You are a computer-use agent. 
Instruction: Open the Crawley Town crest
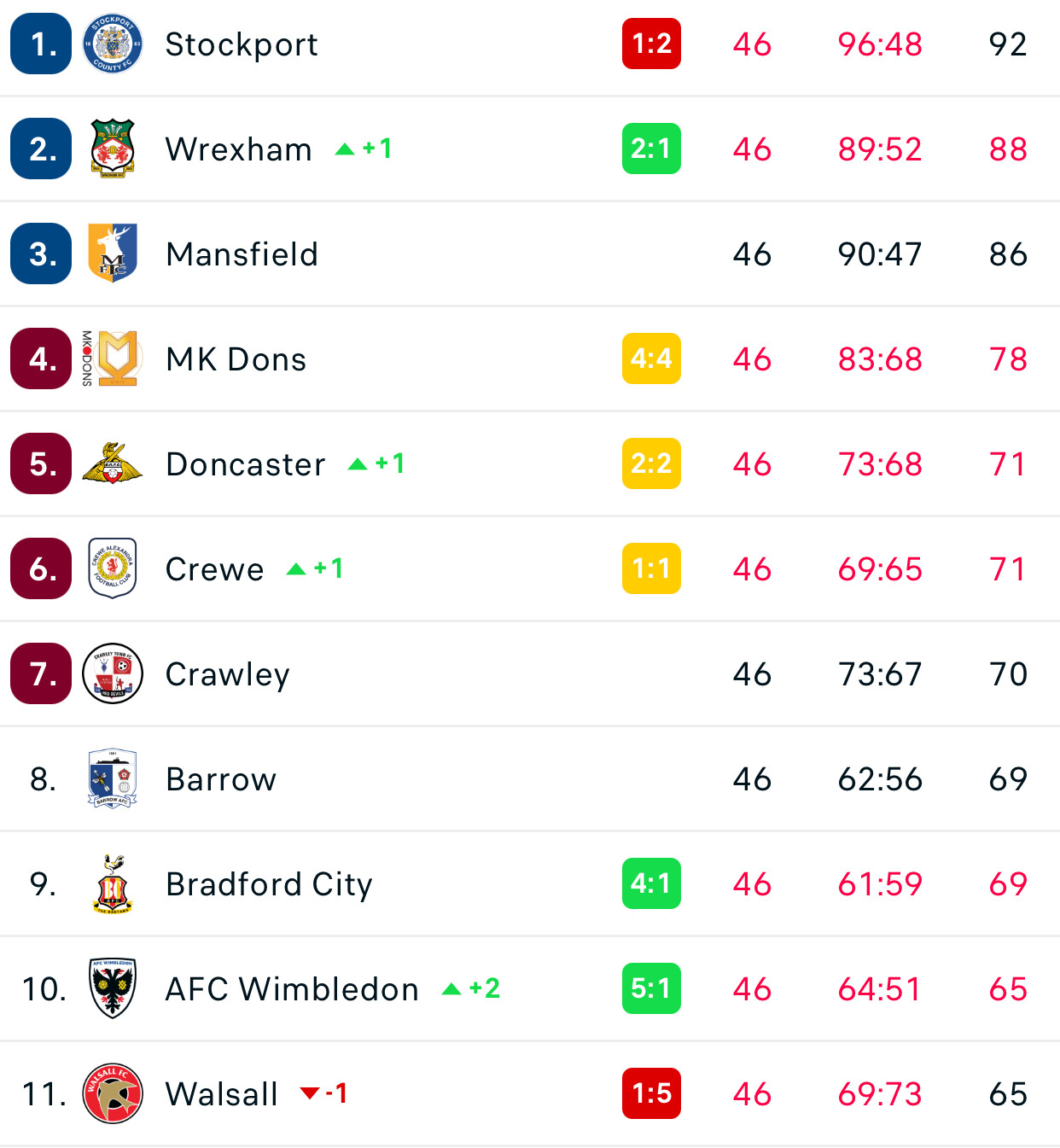pos(113,673)
